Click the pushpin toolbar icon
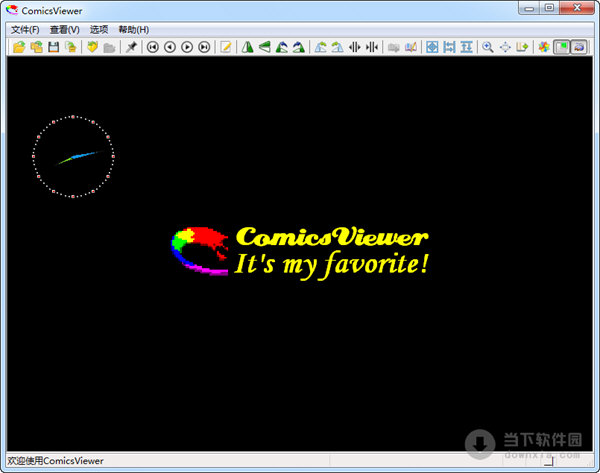This screenshot has width=600, height=473. pos(131,47)
